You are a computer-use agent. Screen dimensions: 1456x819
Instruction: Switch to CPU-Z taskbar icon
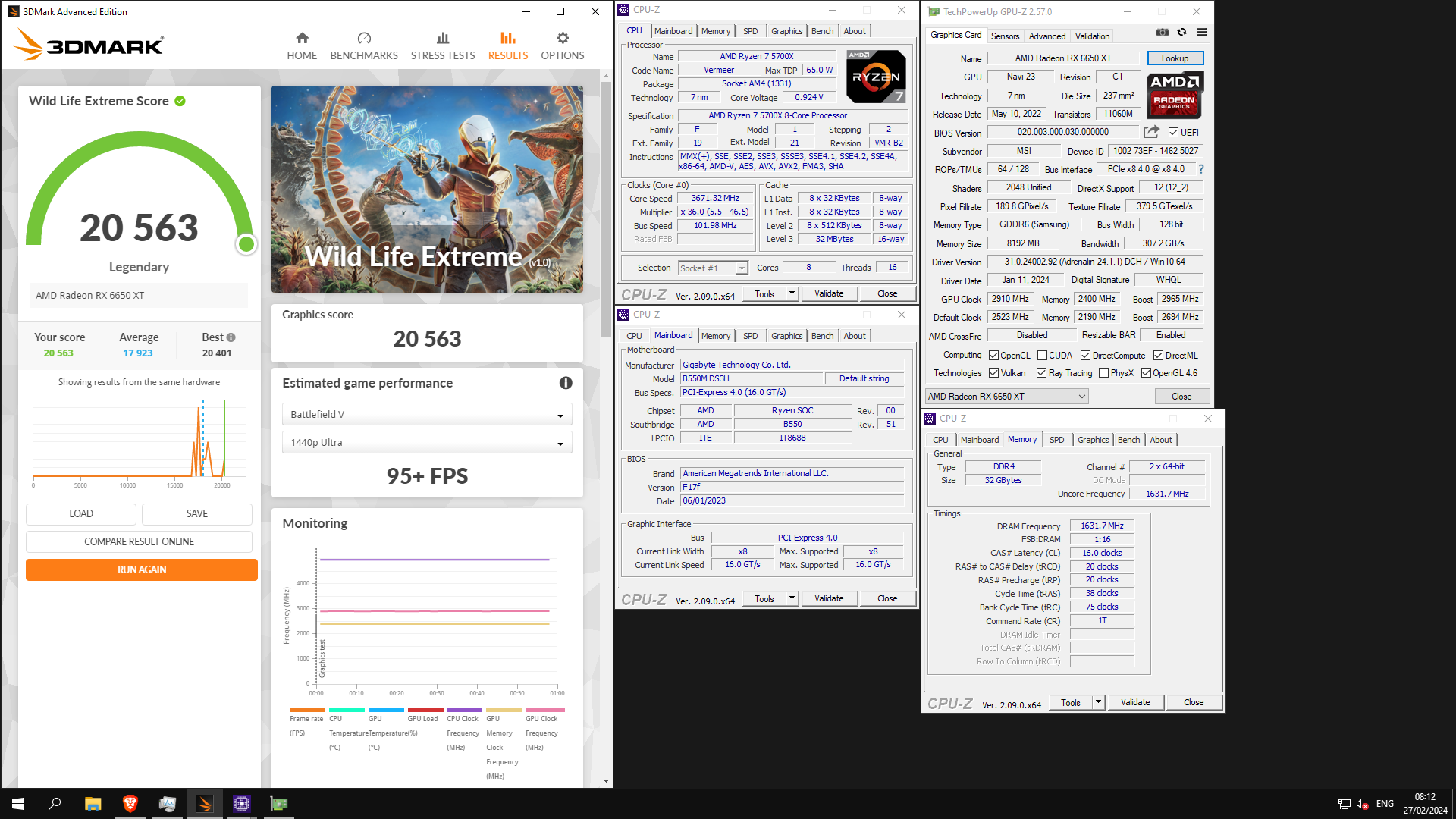click(242, 804)
